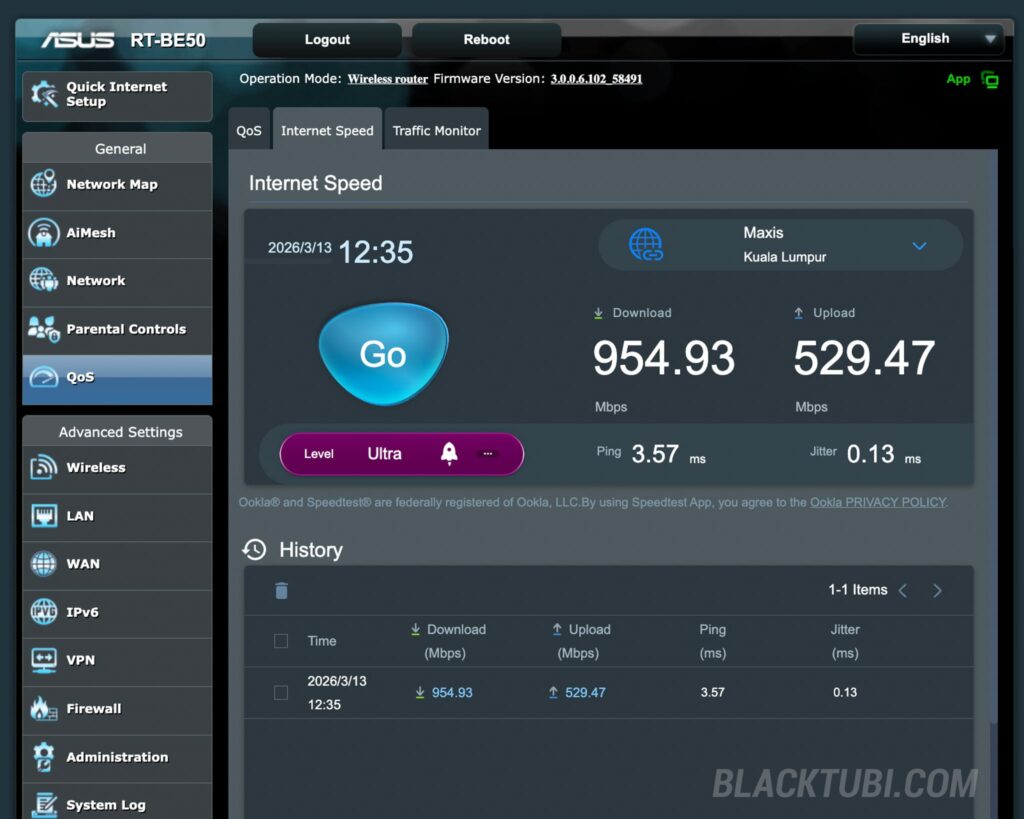Click the trash icon in History
This screenshot has height=819, width=1024.
[281, 591]
